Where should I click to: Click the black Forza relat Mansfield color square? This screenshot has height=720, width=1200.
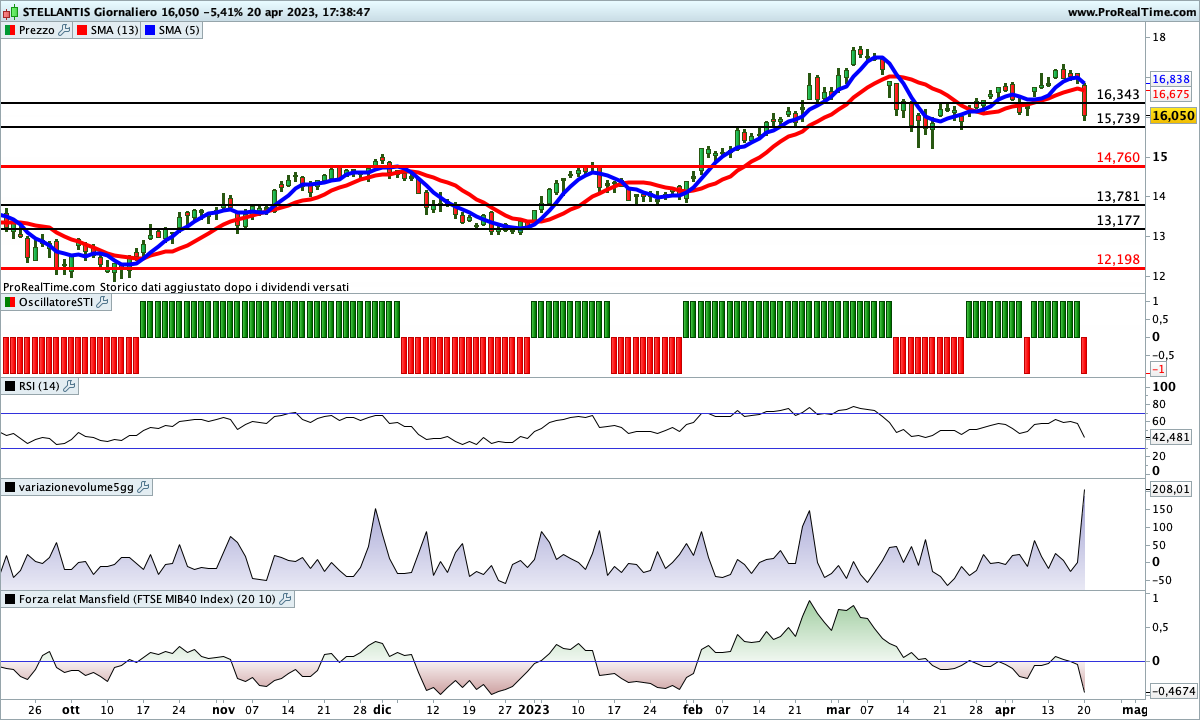click(x=10, y=599)
